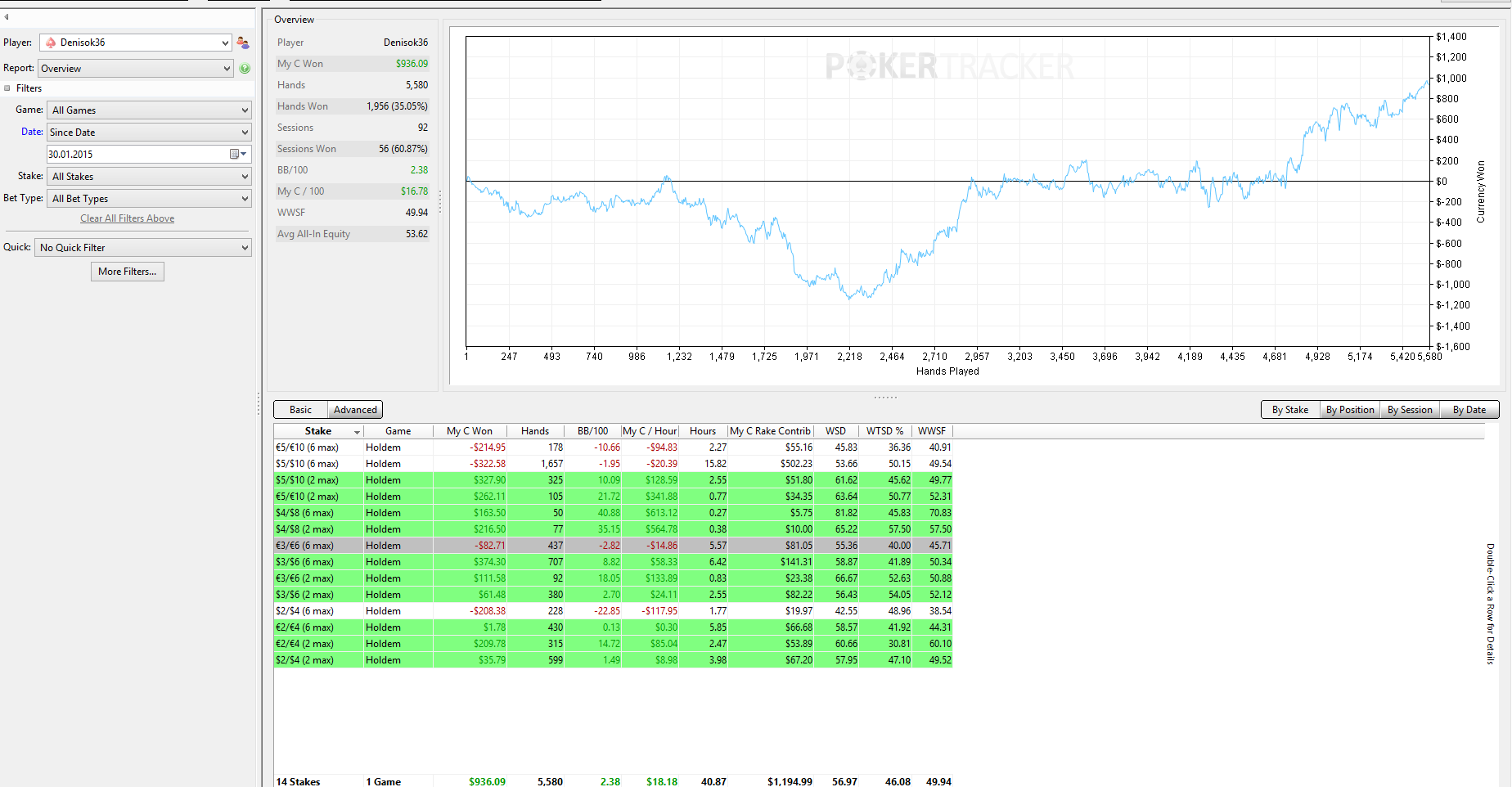The width and height of the screenshot is (1512, 787).
Task: Select the $2/$4 (2 max) stake row
Action: [614, 660]
